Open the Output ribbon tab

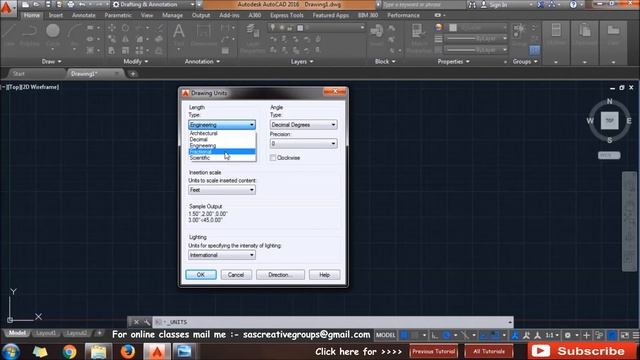pos(201,15)
